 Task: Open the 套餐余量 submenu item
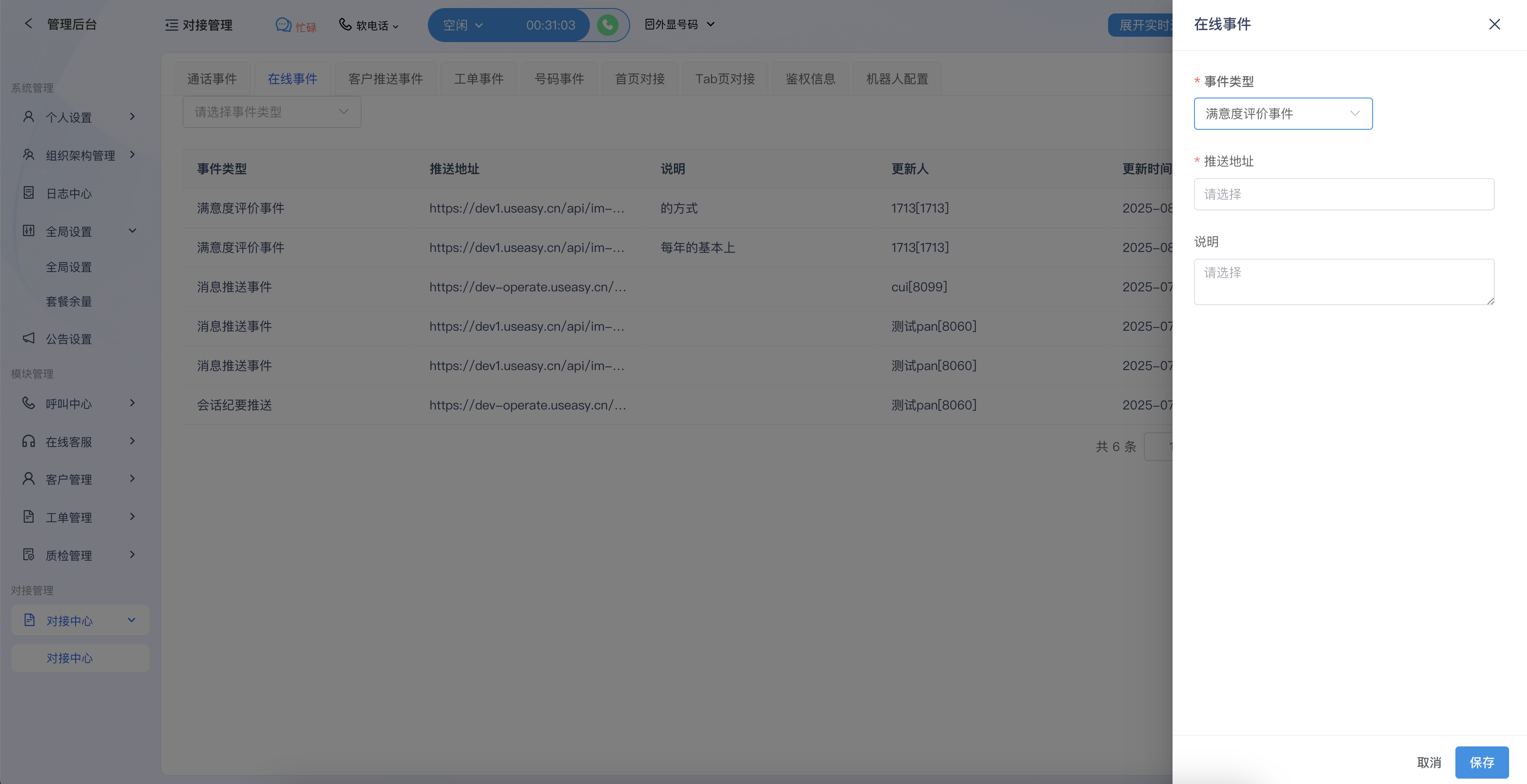click(69, 301)
